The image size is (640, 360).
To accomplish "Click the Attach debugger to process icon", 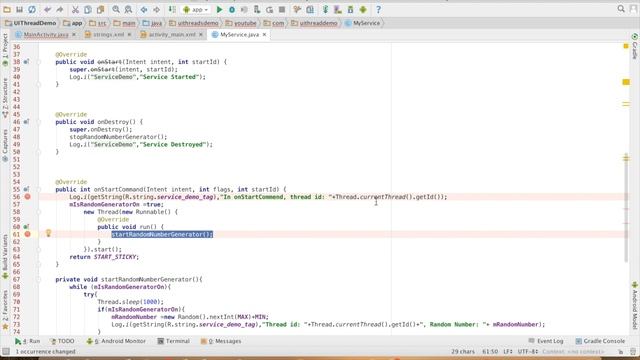I will pyautogui.click(x=257, y=9).
